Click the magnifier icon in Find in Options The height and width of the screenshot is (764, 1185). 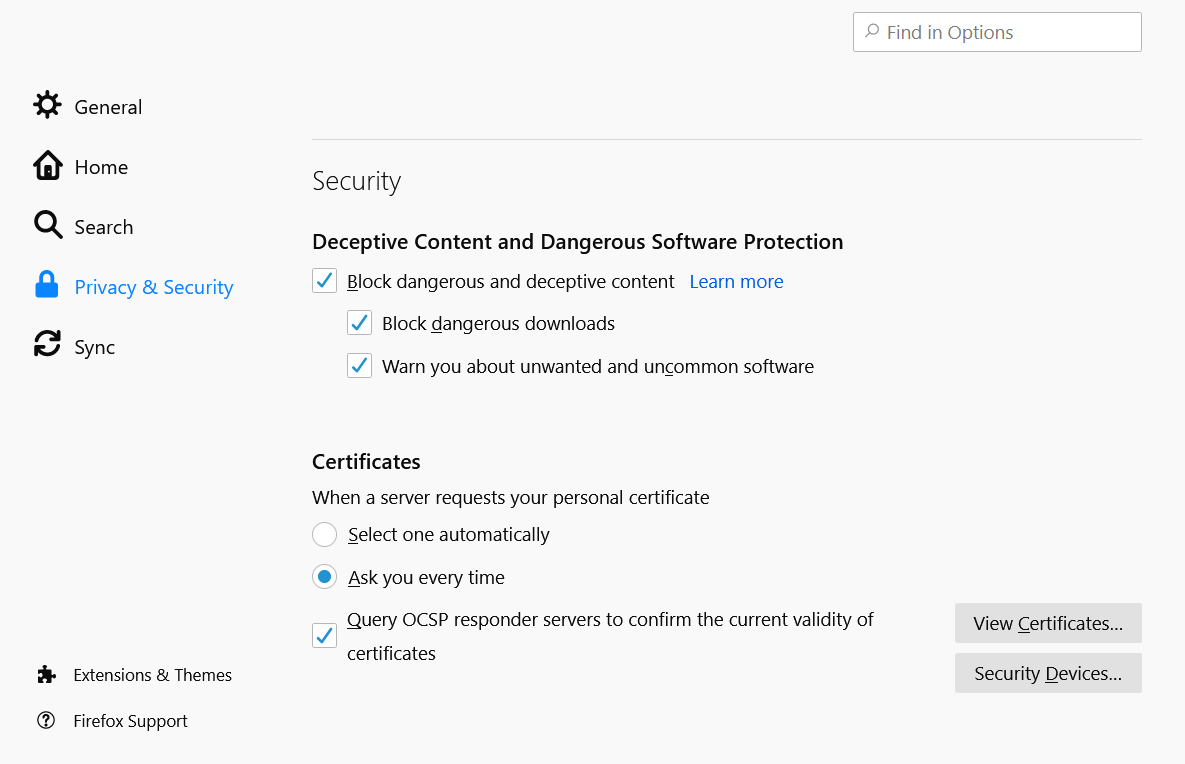(x=872, y=32)
